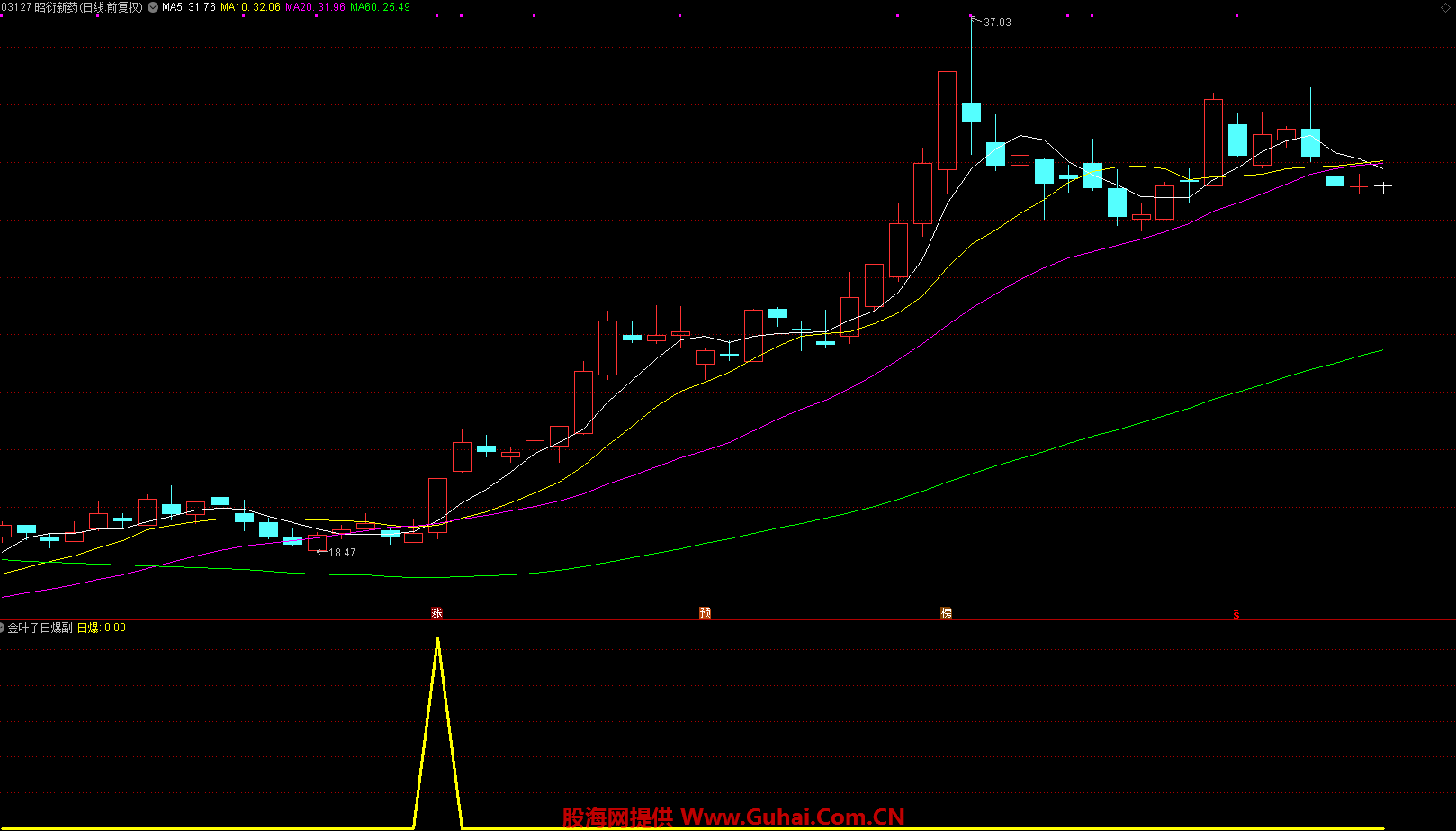Click the 37.03 high price label

click(997, 23)
